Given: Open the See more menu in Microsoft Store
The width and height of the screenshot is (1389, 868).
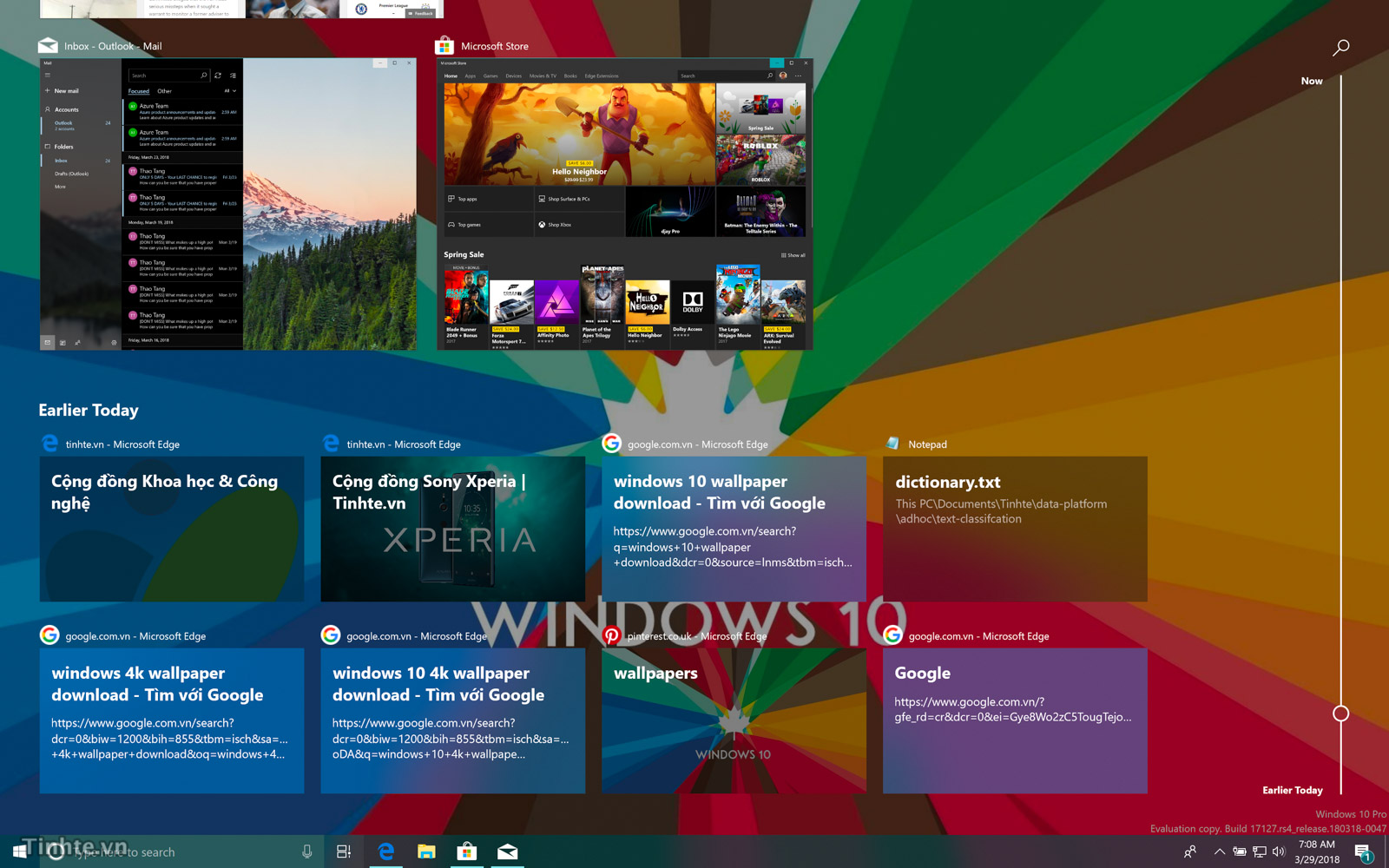Looking at the screenshot, I should [799, 76].
